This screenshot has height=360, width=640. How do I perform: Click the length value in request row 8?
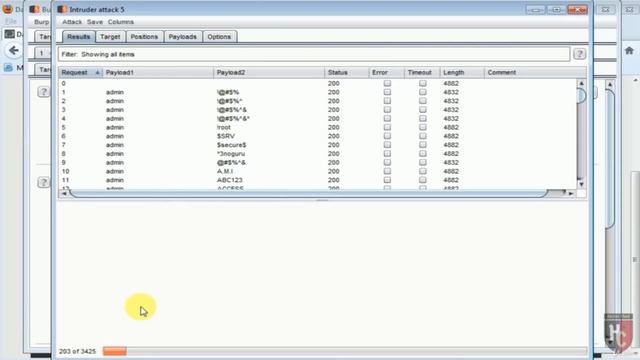click(451, 154)
